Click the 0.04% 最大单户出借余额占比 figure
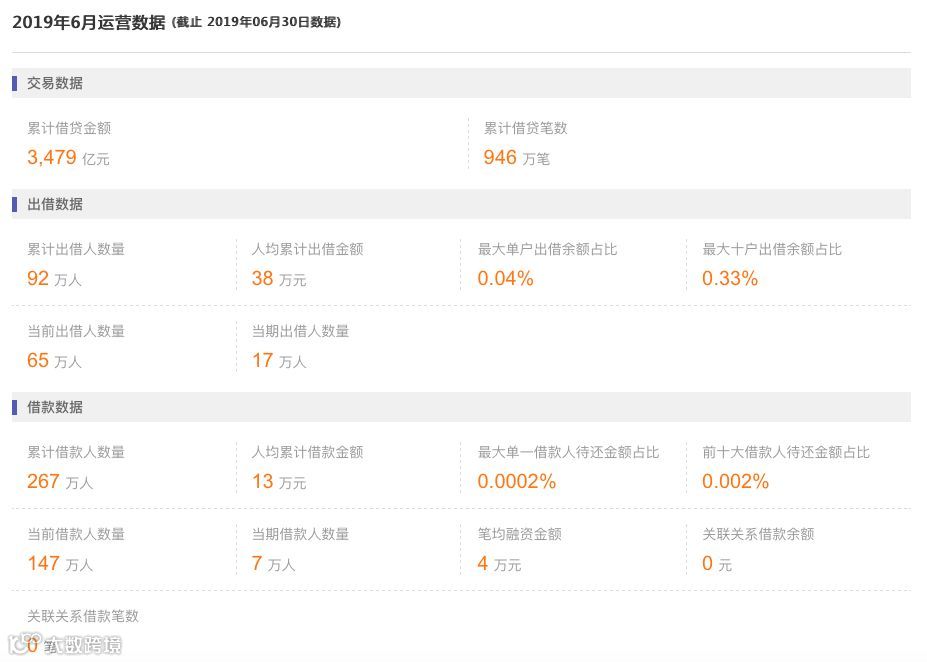927x662 pixels. [x=505, y=279]
